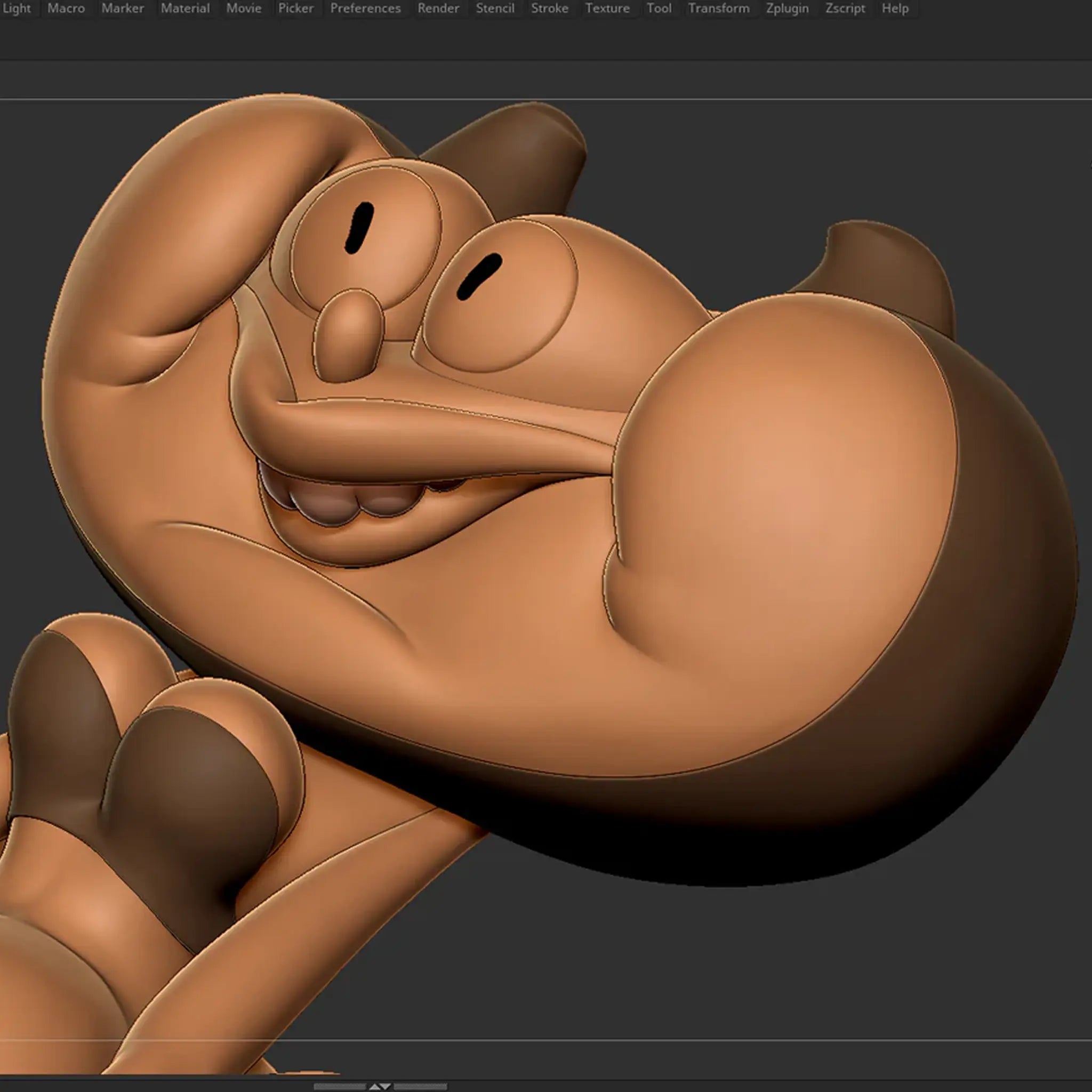Open the Light menu
The height and width of the screenshot is (1092, 1092).
(16, 9)
